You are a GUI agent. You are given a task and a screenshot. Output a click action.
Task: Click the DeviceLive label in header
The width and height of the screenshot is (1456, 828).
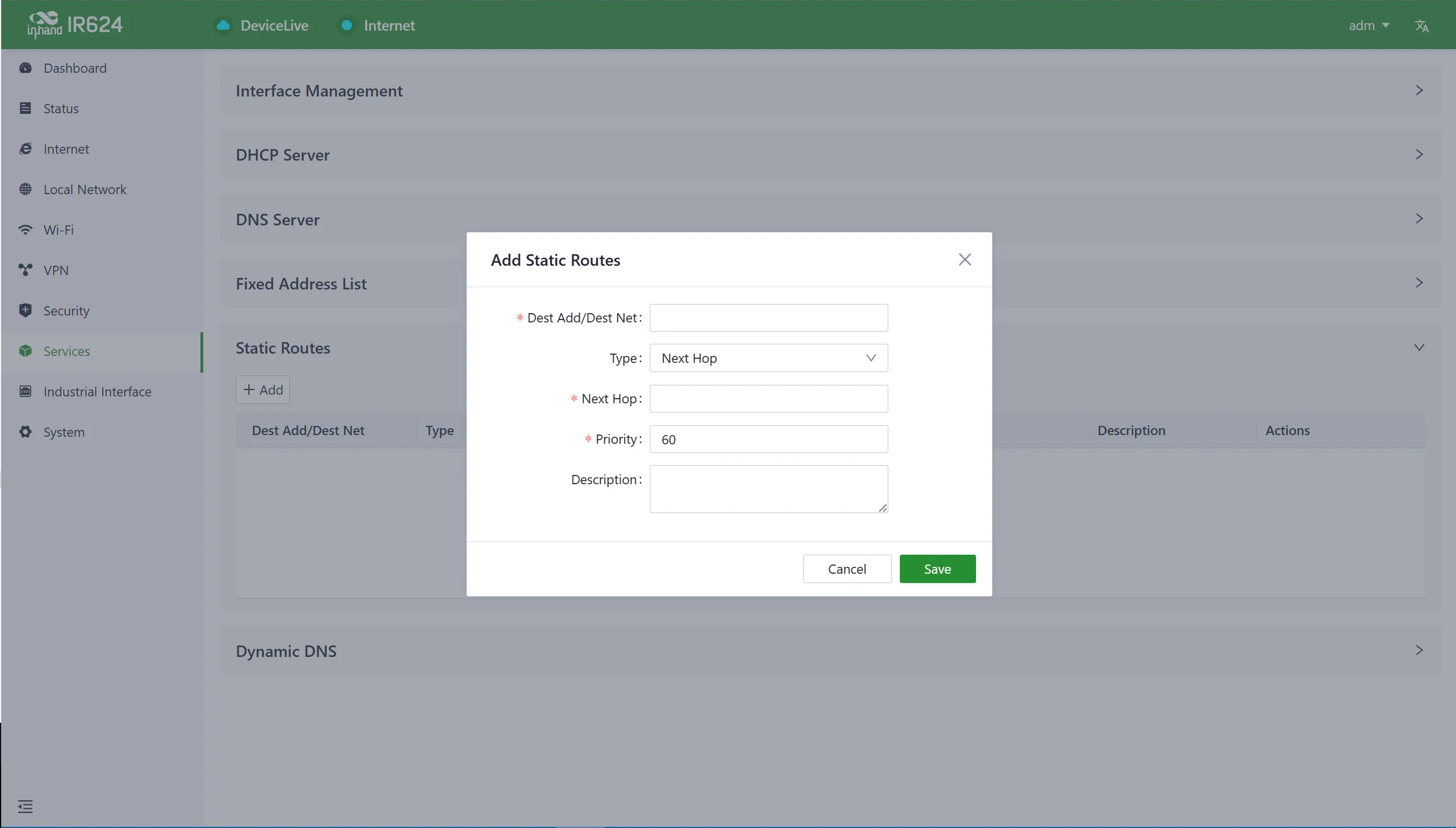274,26
